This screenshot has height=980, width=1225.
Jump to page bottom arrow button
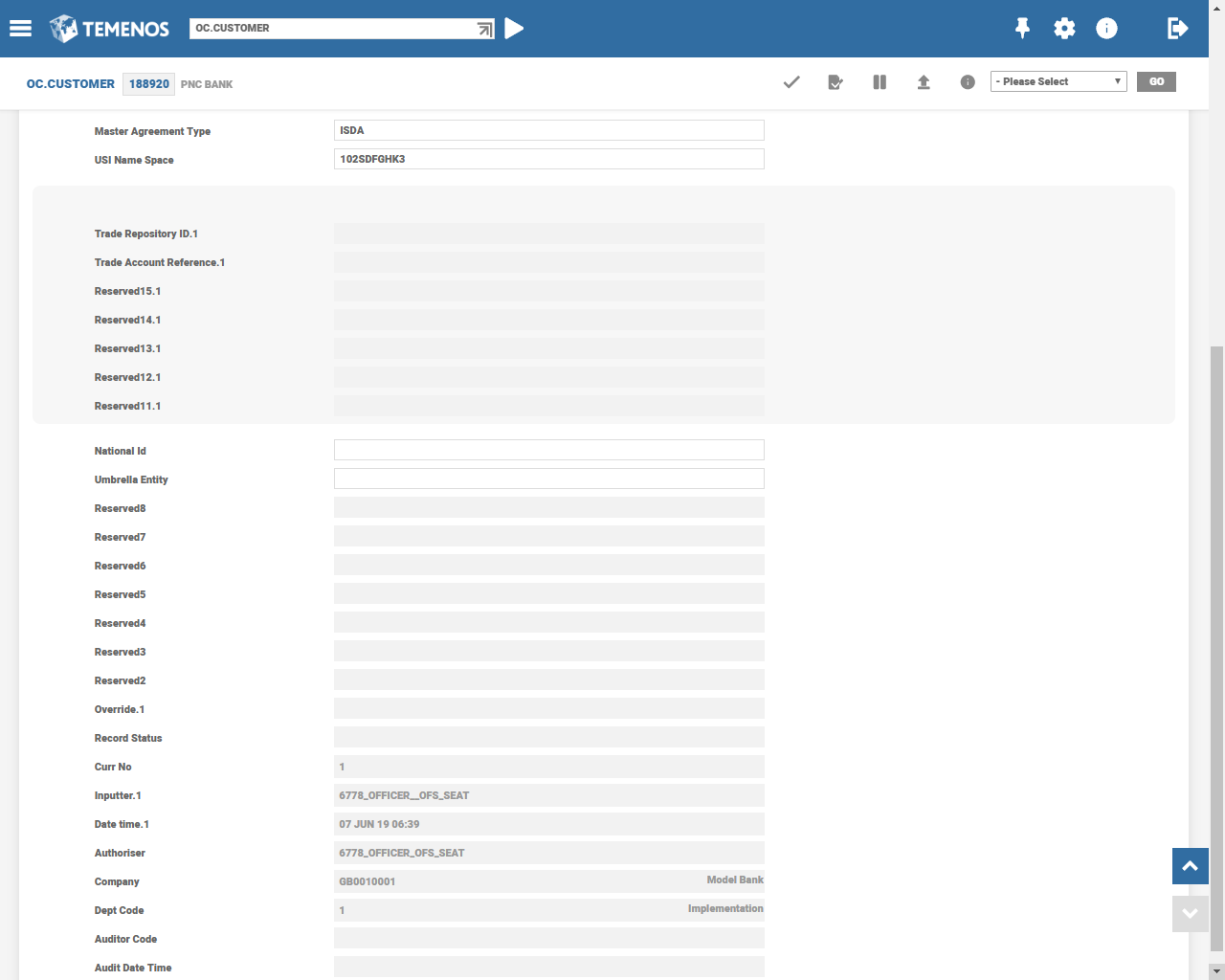(x=1191, y=914)
